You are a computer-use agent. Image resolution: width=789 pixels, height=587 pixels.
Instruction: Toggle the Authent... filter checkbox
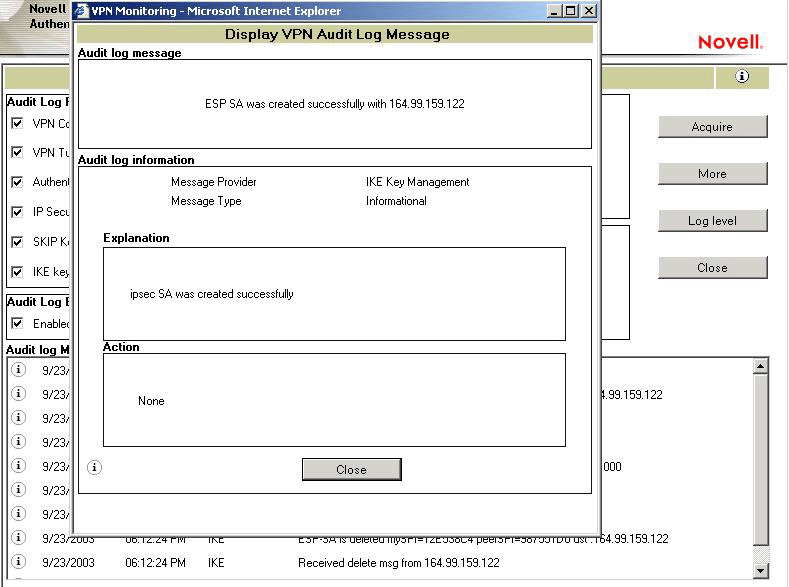click(17, 182)
